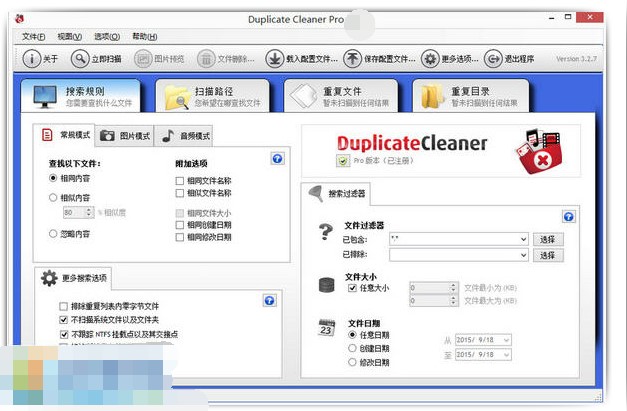This screenshot has width=627, height=411.
Task: Click the funnel icon beside 搜索过滤器
Action: pos(316,193)
